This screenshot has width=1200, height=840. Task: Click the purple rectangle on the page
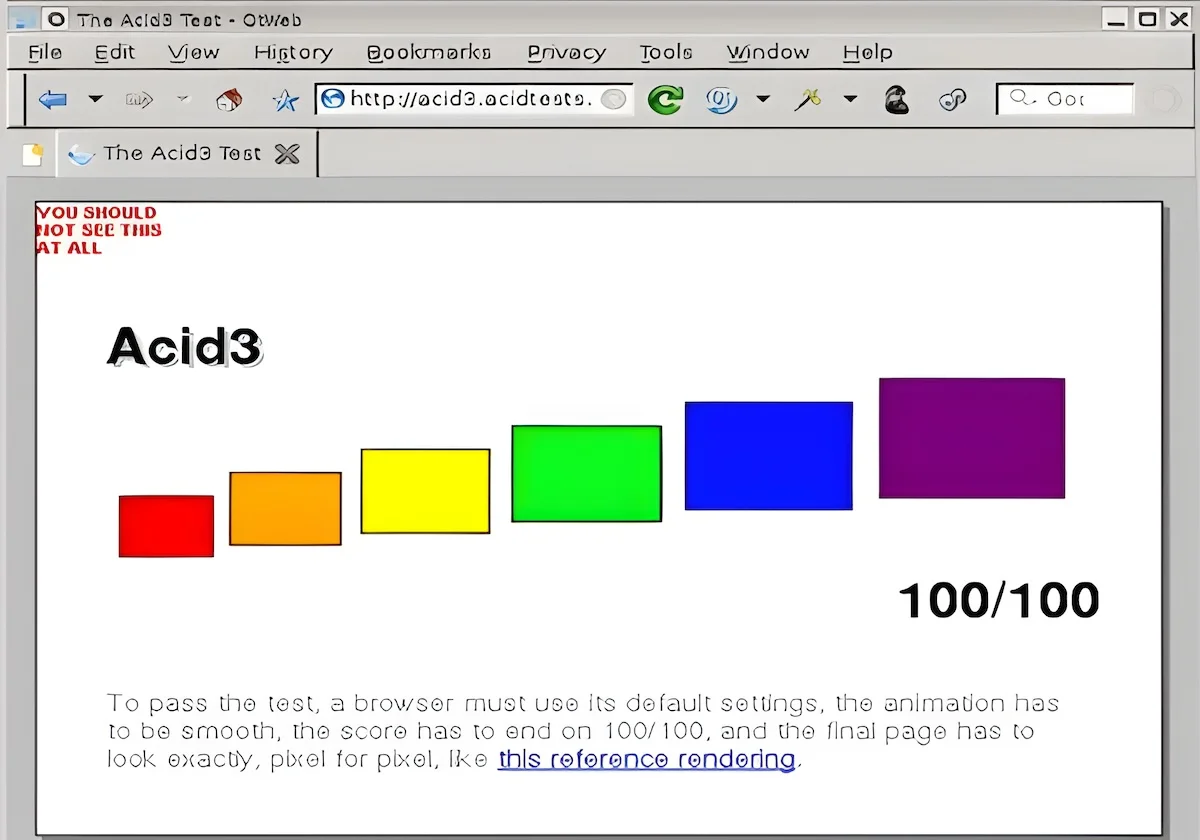pyautogui.click(x=972, y=438)
